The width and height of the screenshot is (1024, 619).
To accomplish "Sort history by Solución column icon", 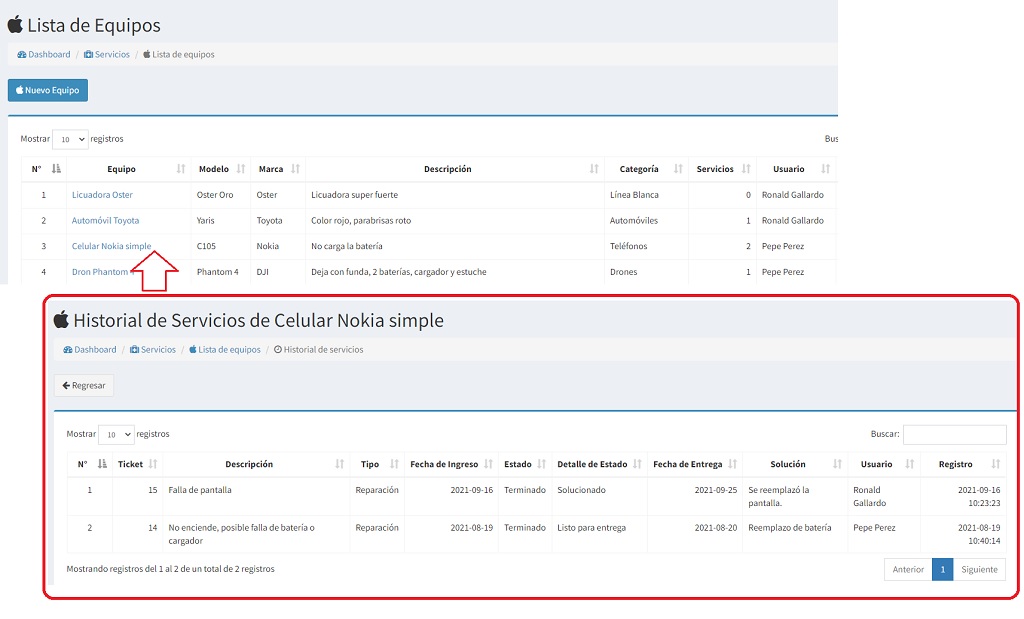I will click(839, 464).
